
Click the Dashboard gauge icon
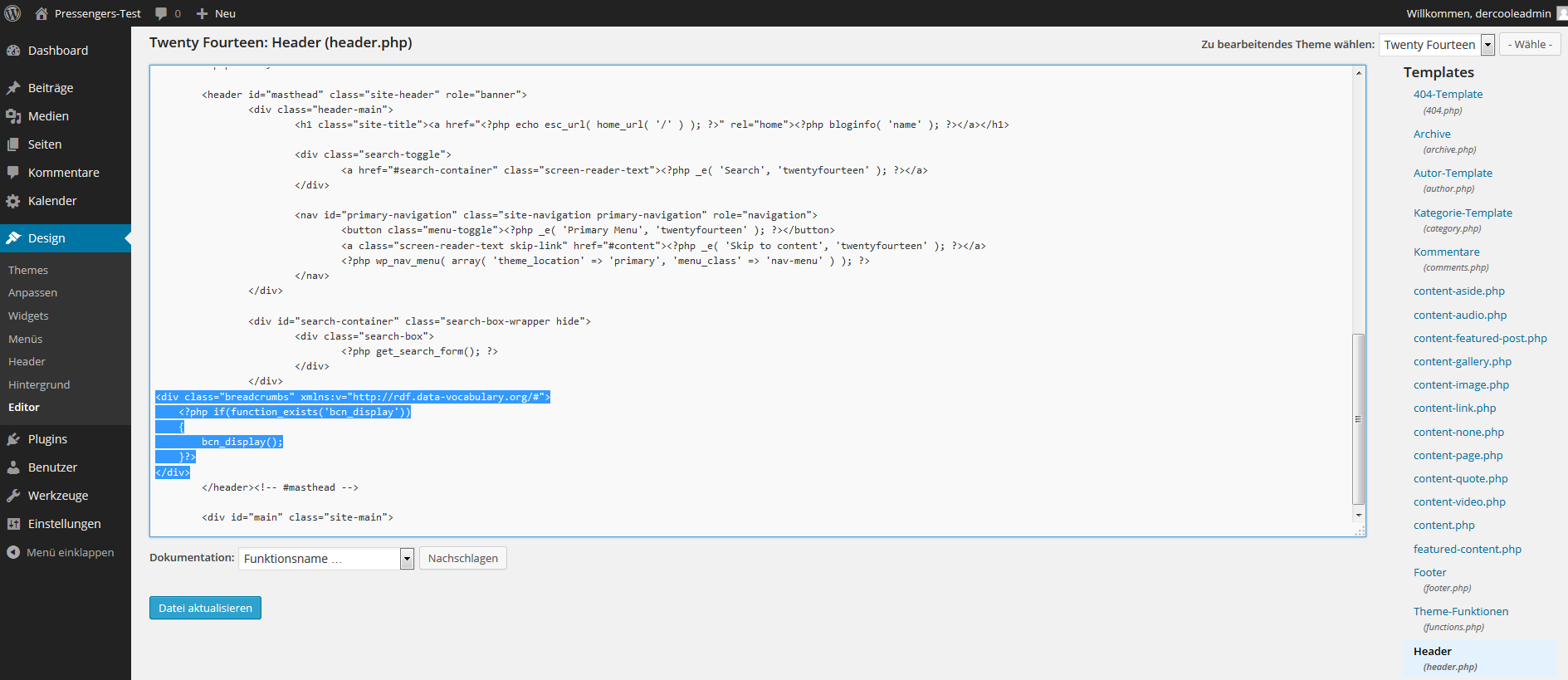tap(13, 51)
